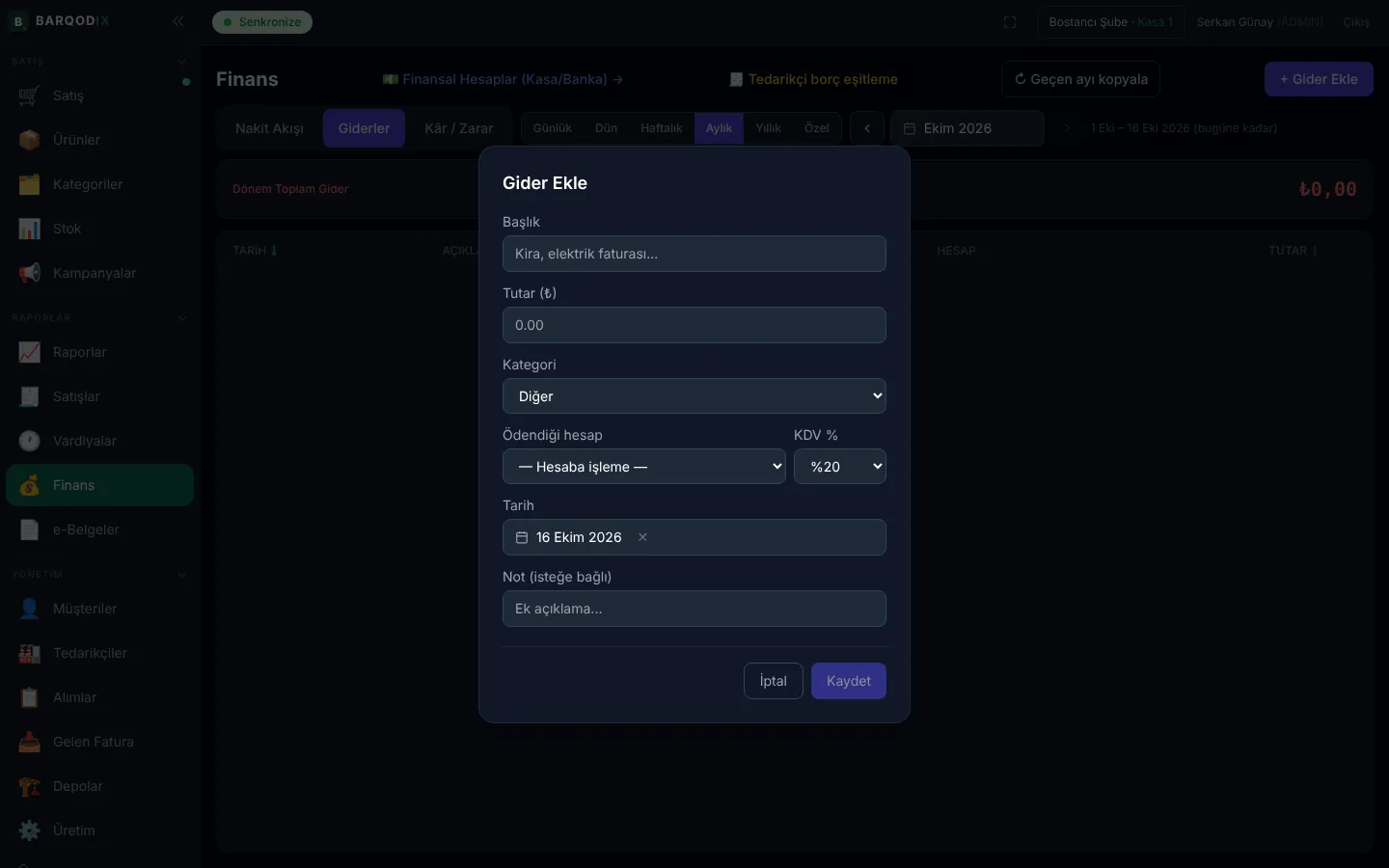Open Alımlar clipboard icon in sidebar

[30, 697]
